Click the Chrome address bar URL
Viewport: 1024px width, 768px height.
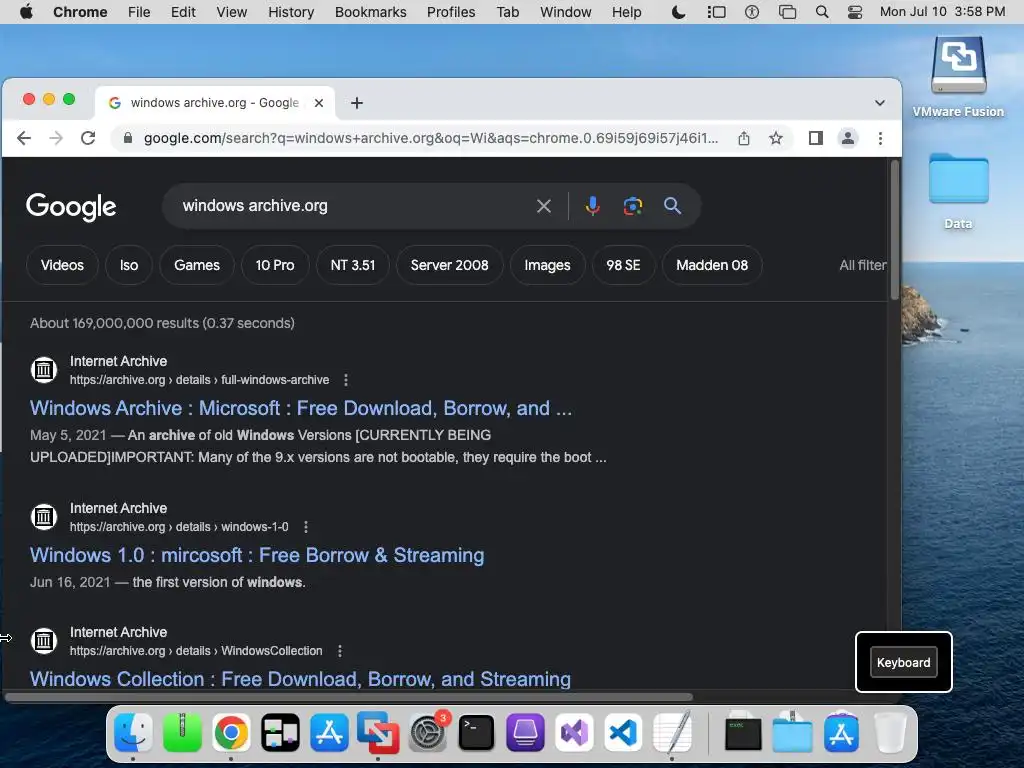[430, 138]
